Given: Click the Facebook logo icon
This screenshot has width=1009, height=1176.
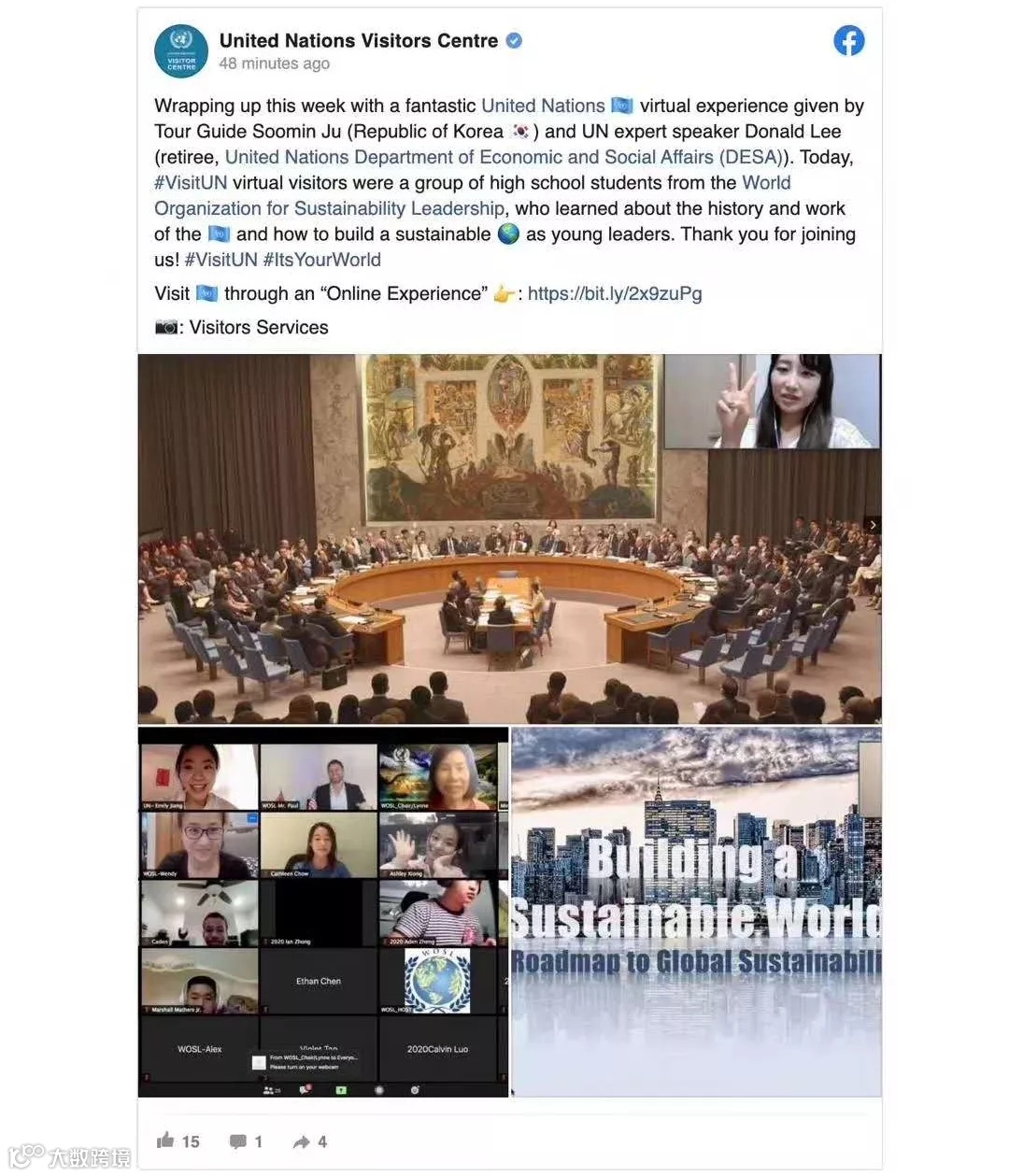Looking at the screenshot, I should pos(848,40).
